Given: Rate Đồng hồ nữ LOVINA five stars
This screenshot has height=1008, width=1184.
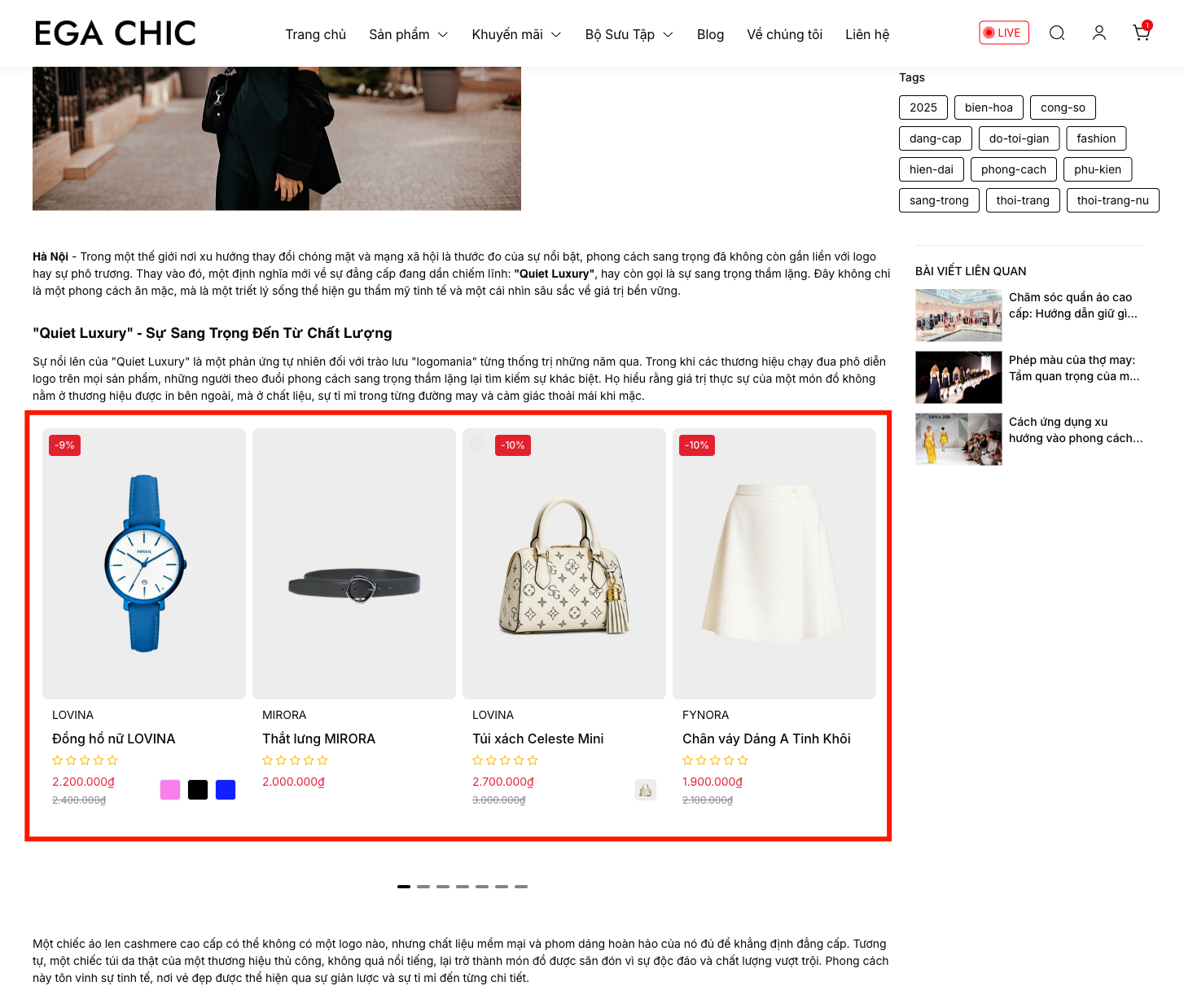Looking at the screenshot, I should coord(112,760).
